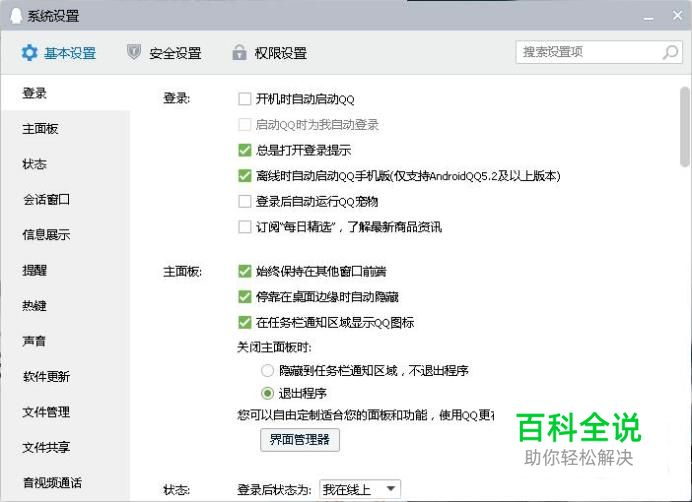Open 文件共享 sidebar item
This screenshot has width=692, height=502.
pyautogui.click(x=66, y=447)
